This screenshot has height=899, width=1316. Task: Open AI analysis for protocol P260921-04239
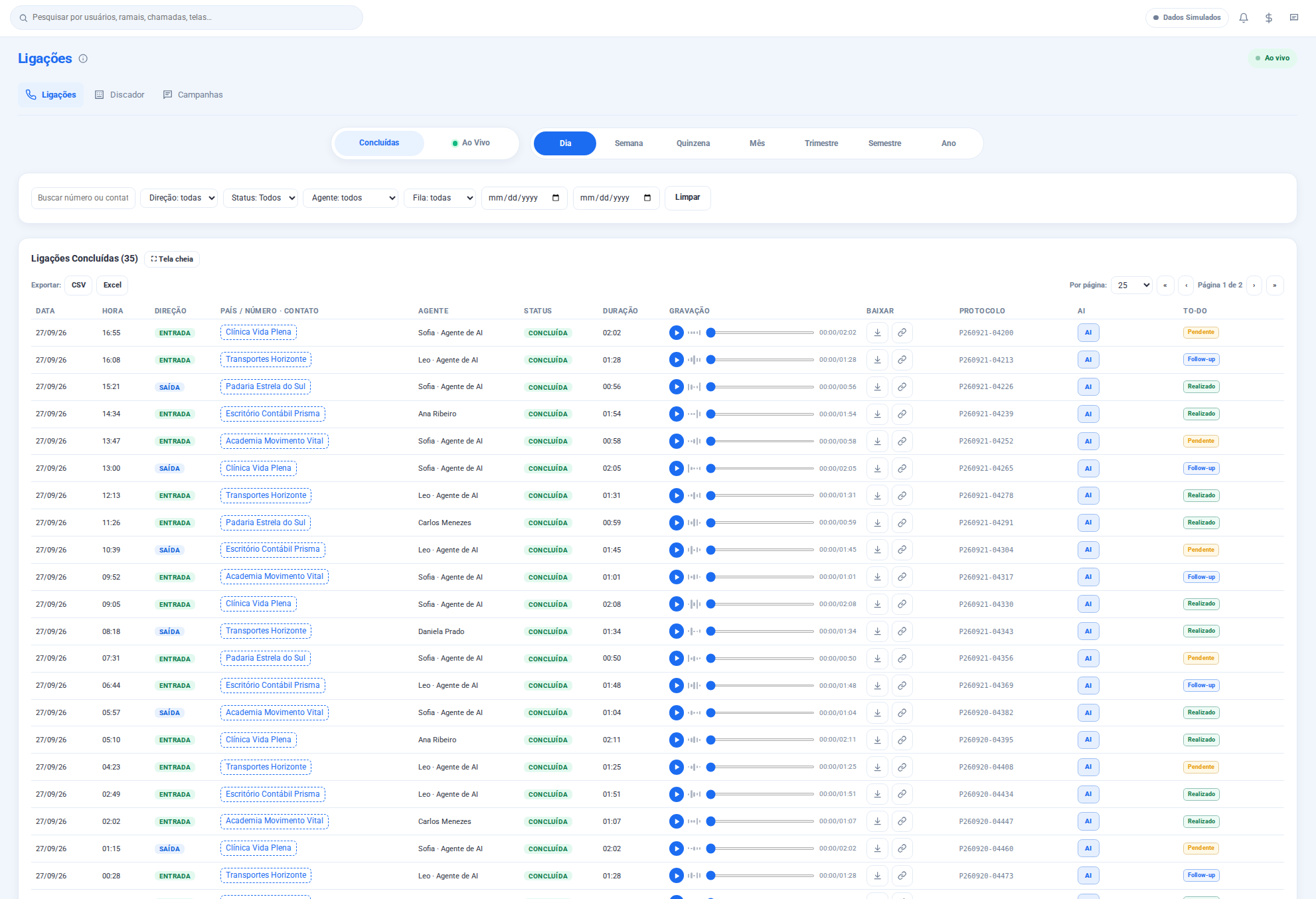pos(1088,414)
